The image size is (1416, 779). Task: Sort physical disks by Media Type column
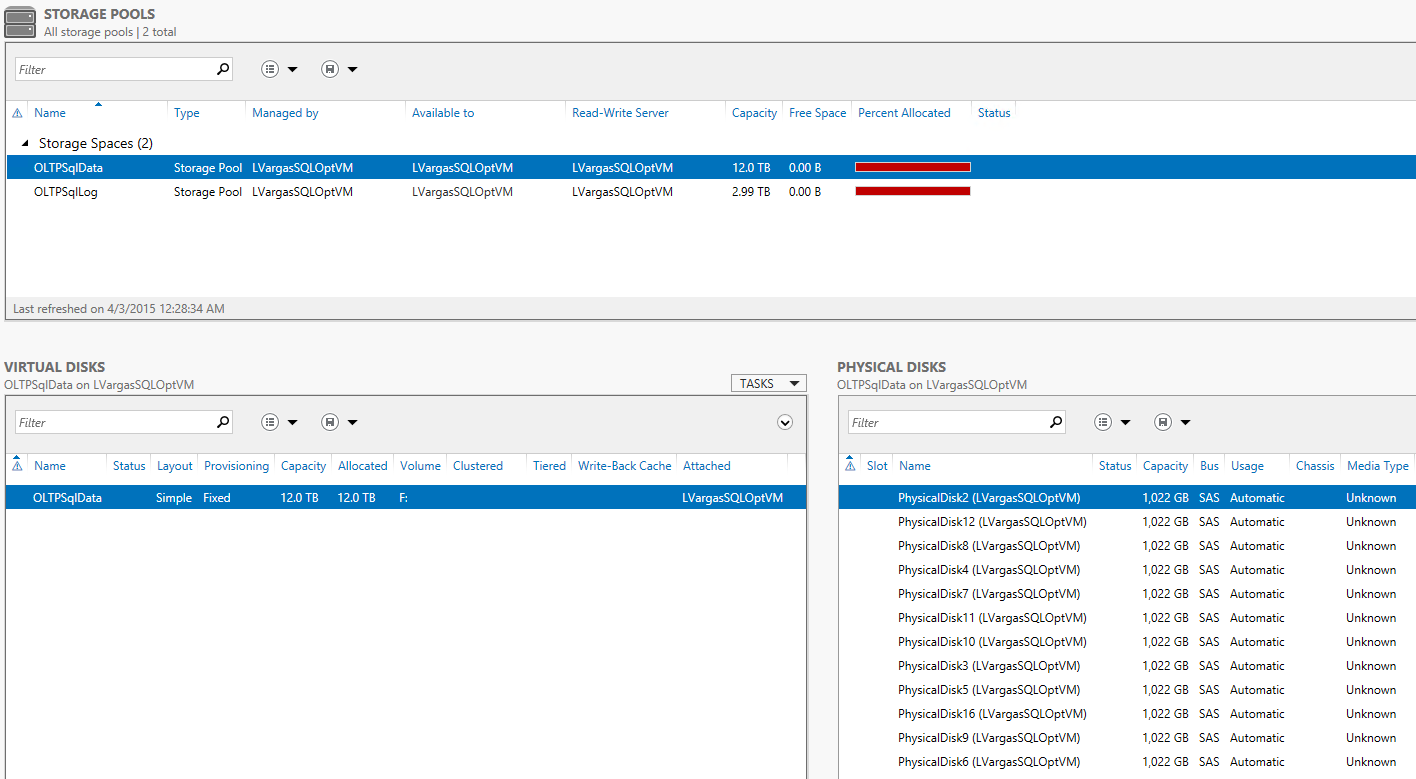point(1377,466)
